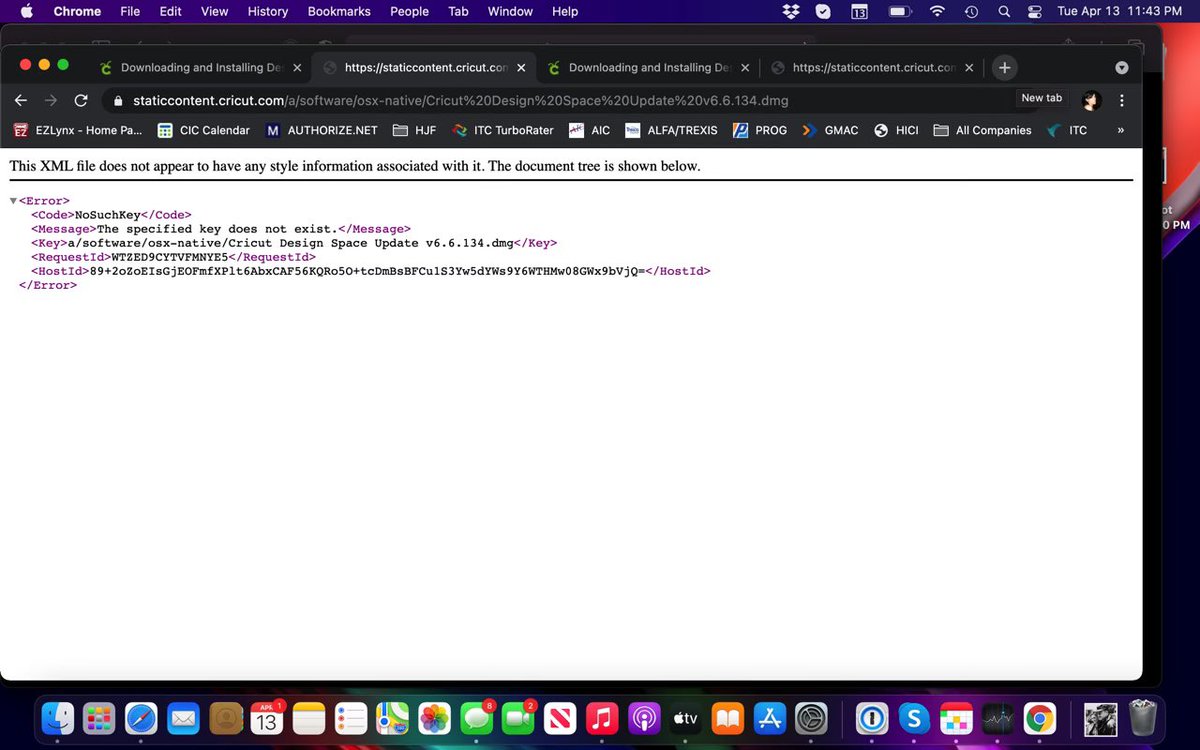Open Apple News from Dock
This screenshot has height=750, width=1200.
(560, 718)
